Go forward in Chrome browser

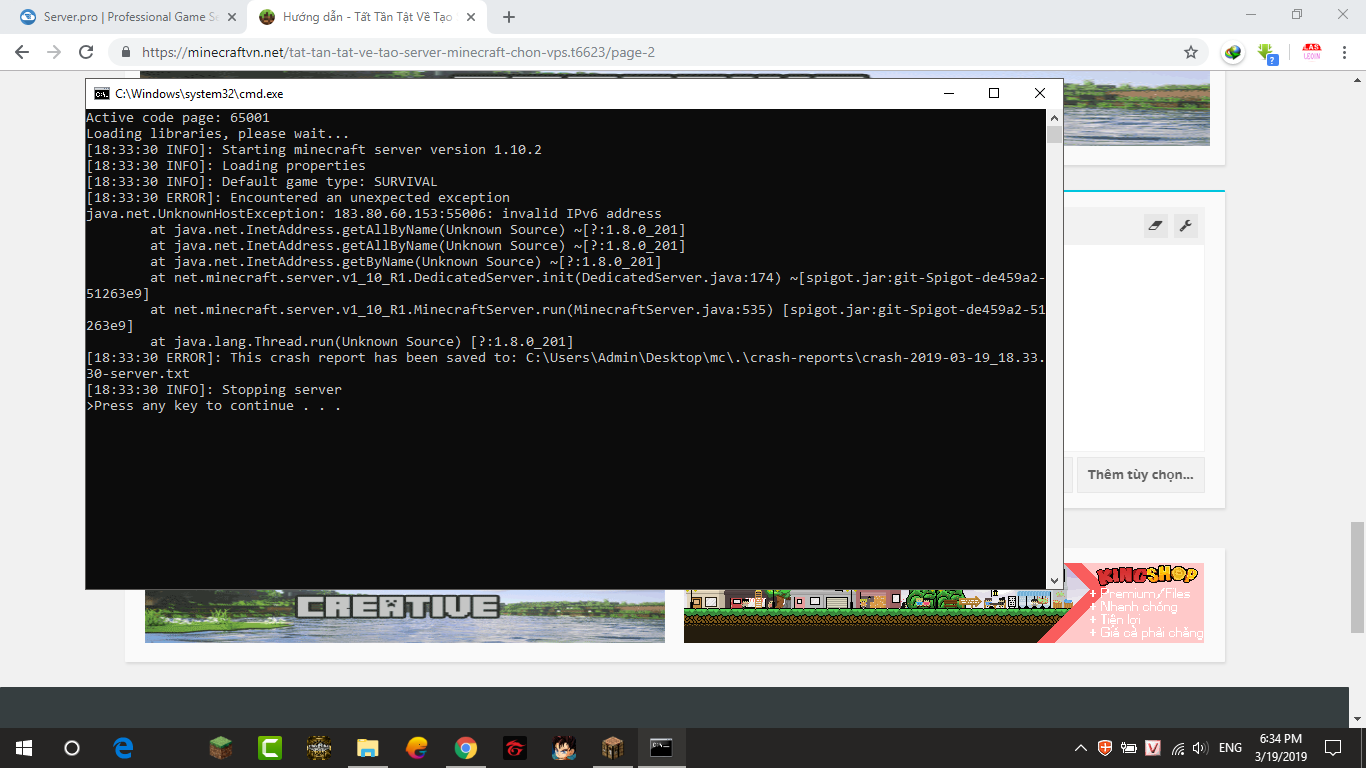click(54, 52)
